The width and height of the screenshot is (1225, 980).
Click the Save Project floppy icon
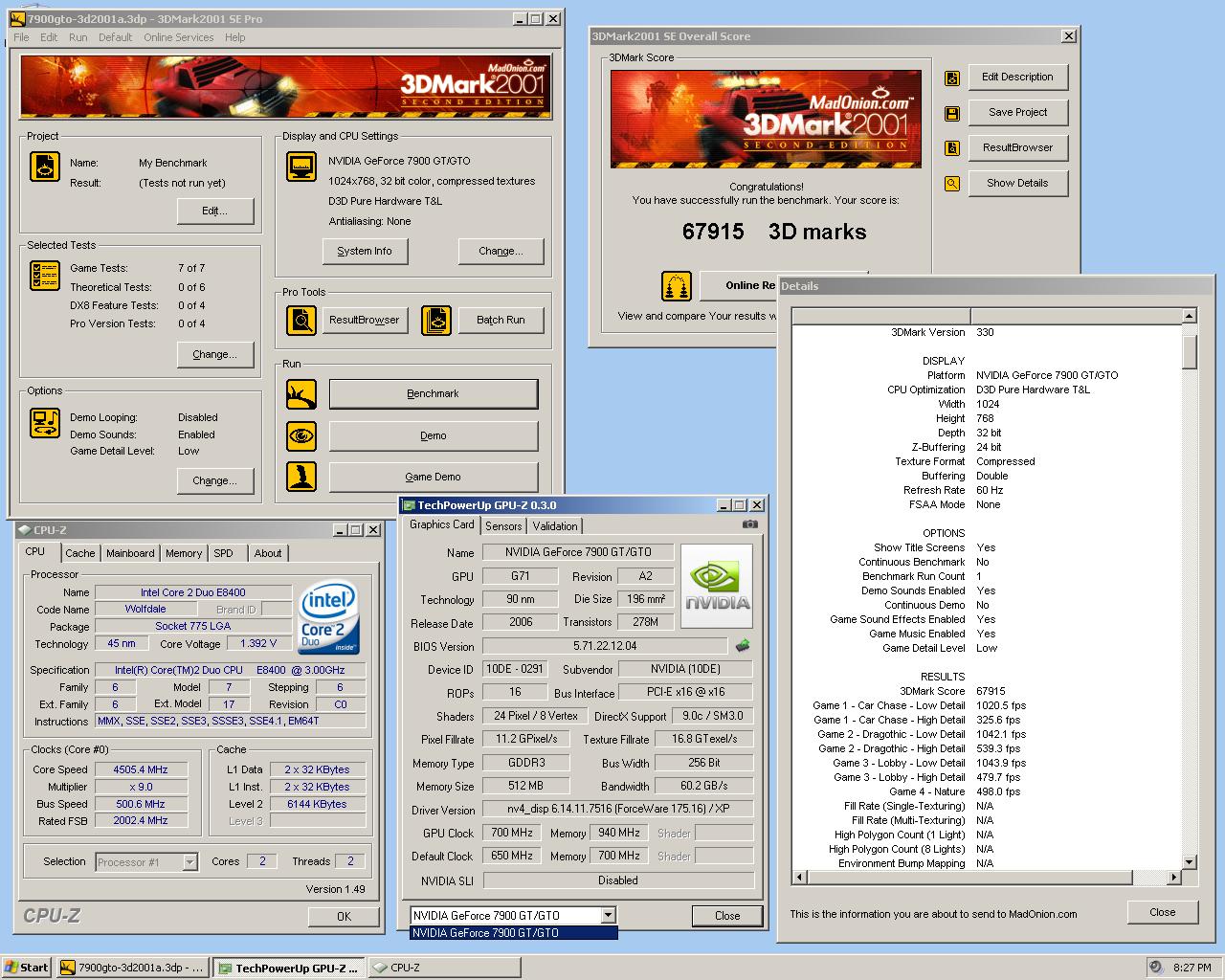pos(952,114)
